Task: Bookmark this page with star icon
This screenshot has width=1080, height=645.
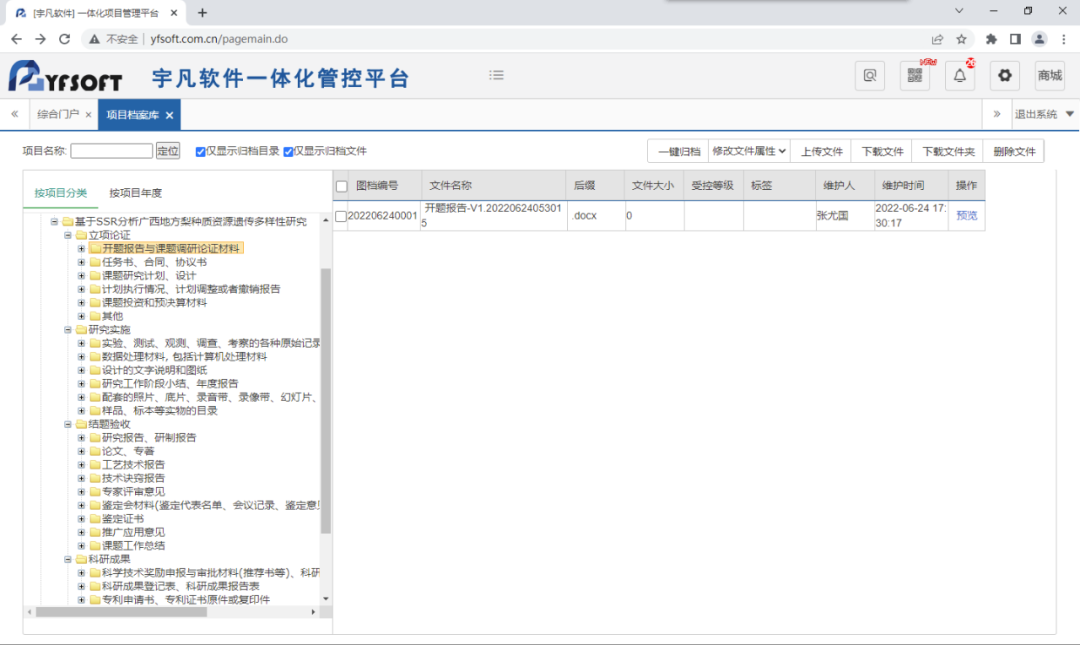Action: [x=962, y=39]
